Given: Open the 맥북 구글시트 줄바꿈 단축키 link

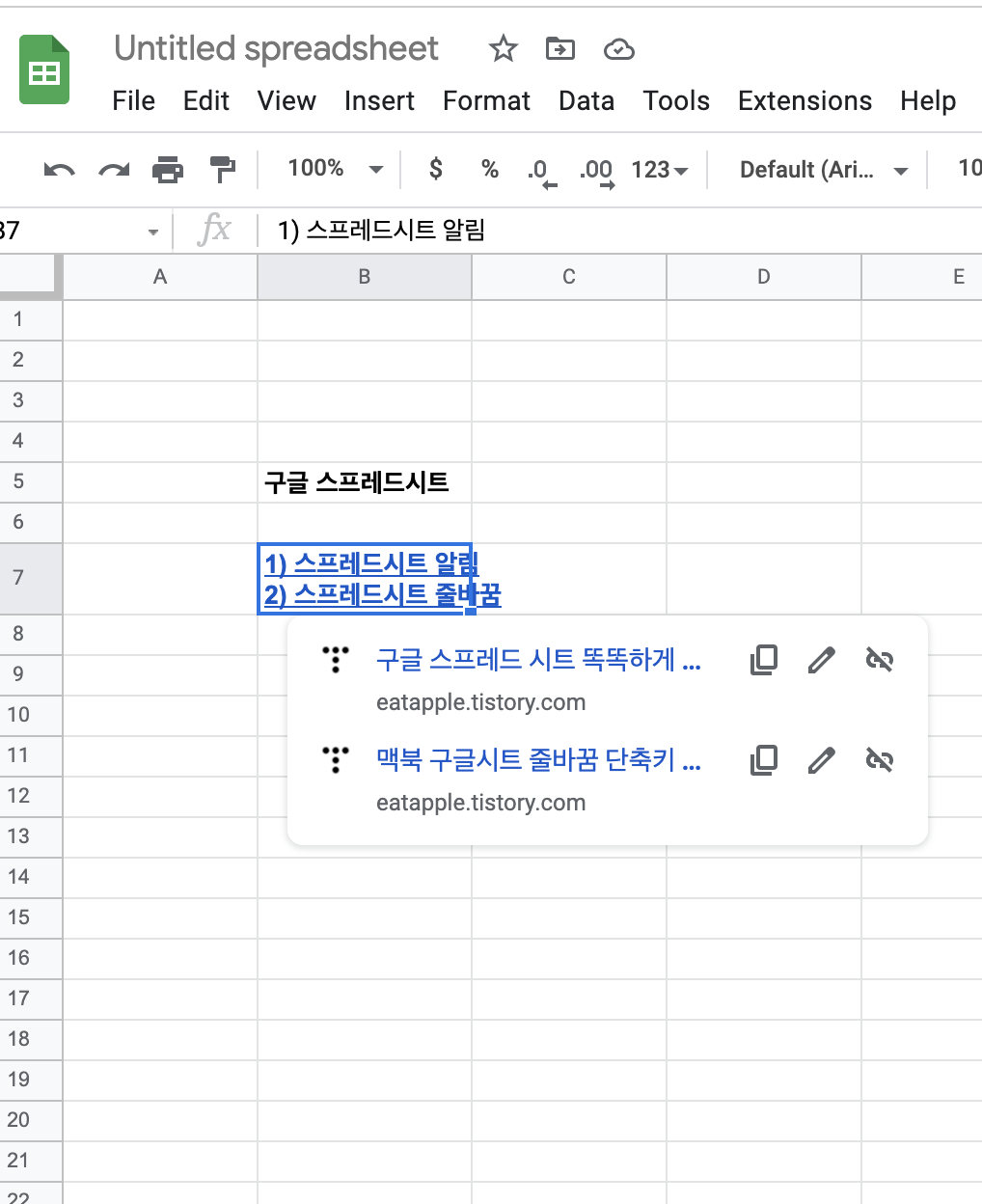Looking at the screenshot, I should [538, 760].
